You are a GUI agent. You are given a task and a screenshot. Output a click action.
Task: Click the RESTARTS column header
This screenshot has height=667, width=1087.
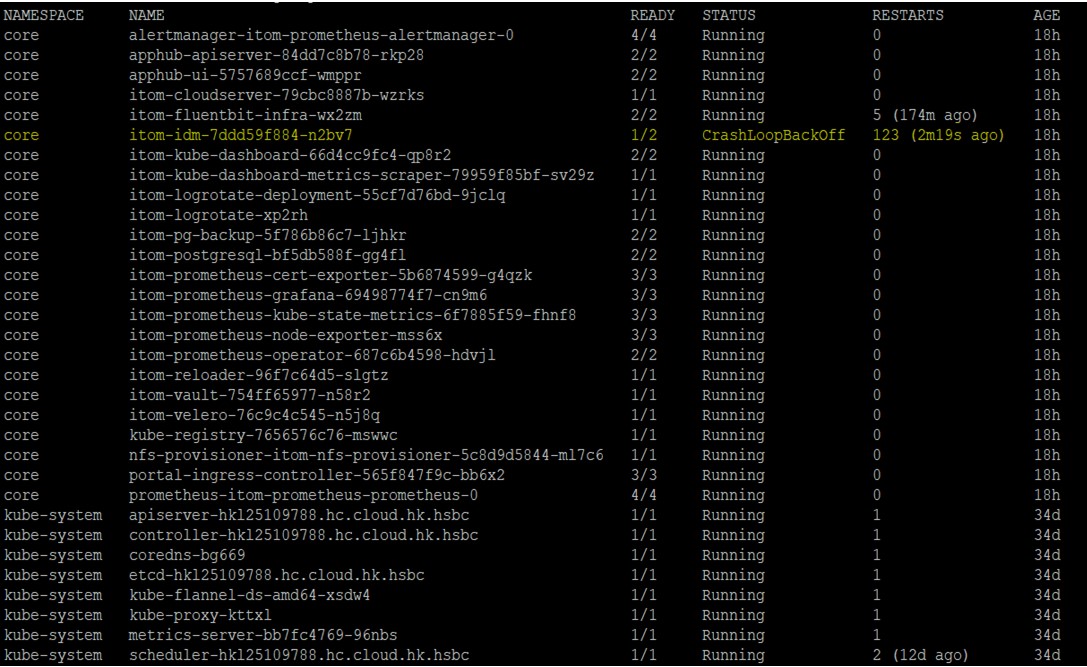pos(908,17)
